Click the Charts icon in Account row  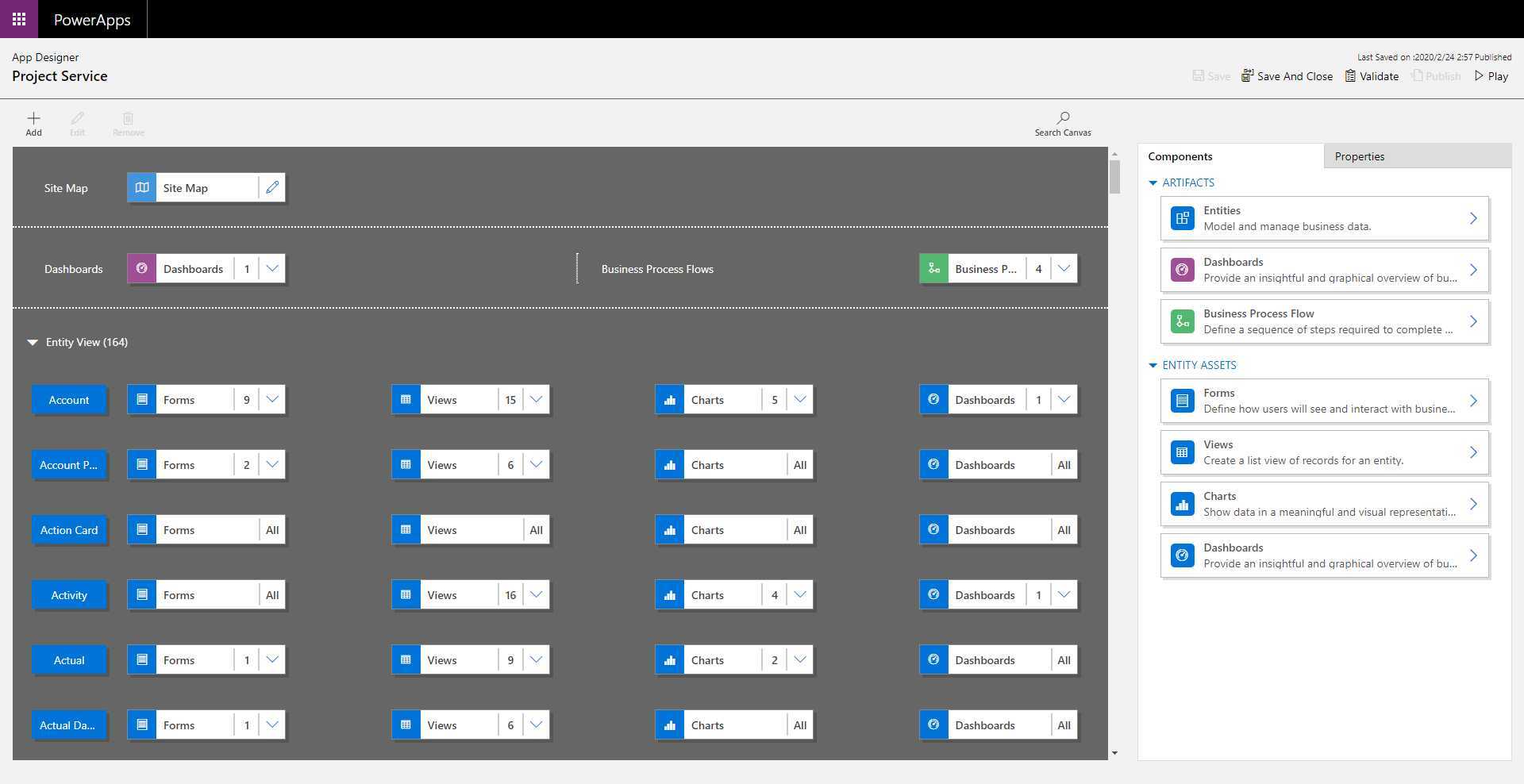670,400
